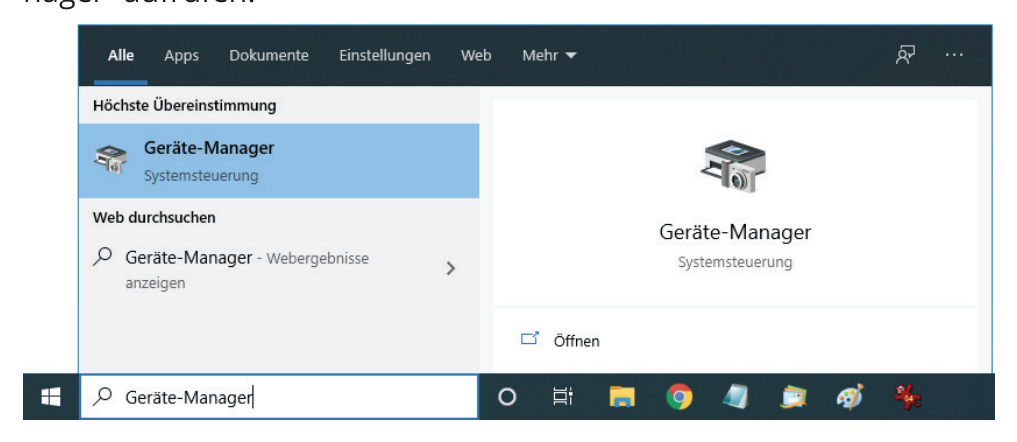Expand web result with chevron arrow

tap(451, 268)
